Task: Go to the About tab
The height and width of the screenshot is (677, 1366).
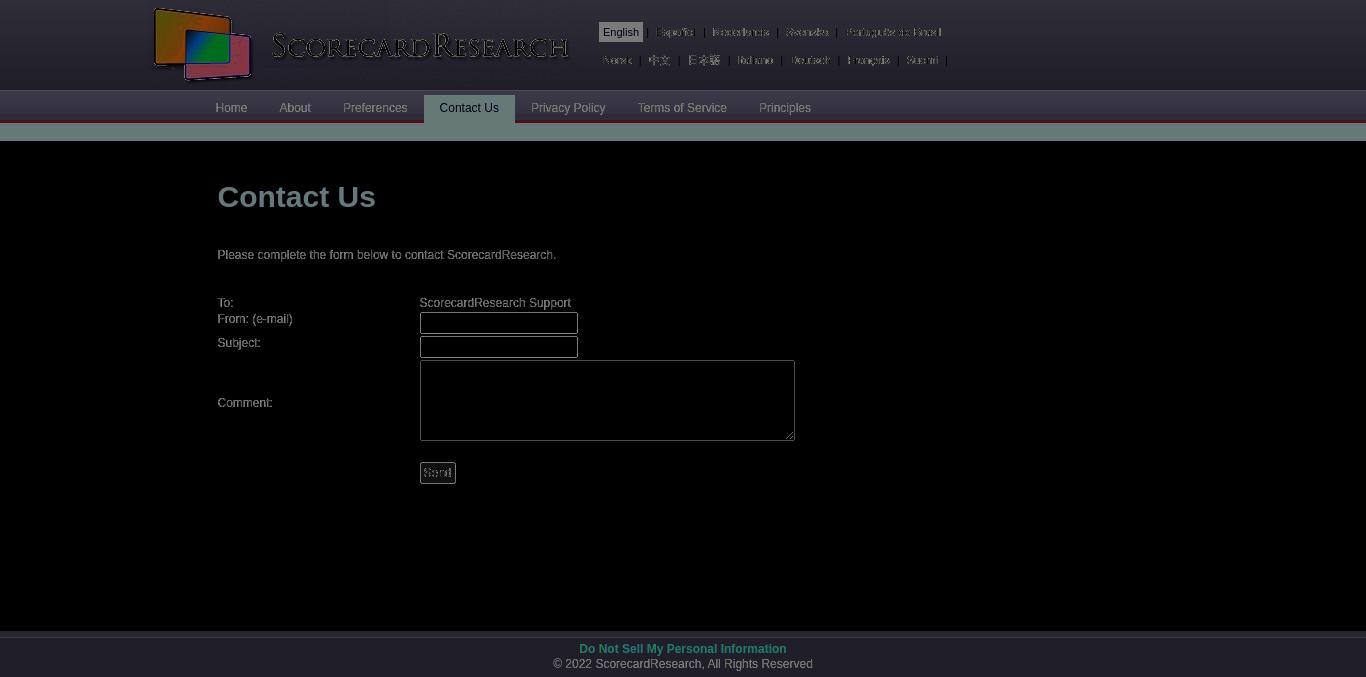Action: pos(295,108)
